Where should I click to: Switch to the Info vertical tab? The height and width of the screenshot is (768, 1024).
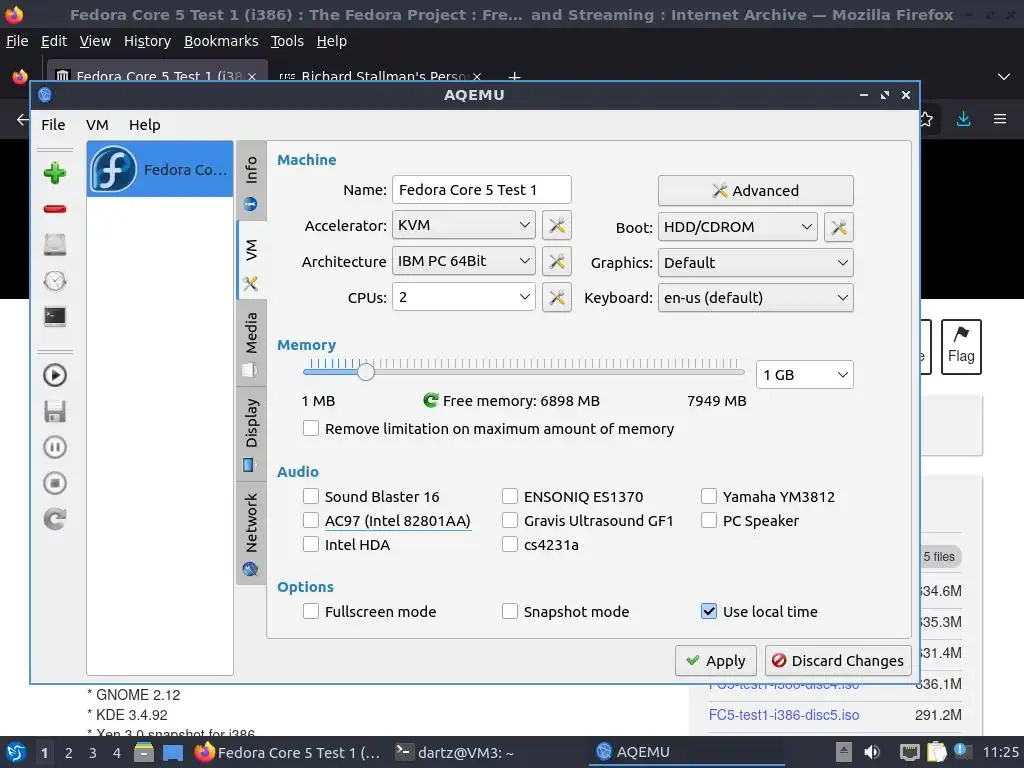tap(251, 181)
